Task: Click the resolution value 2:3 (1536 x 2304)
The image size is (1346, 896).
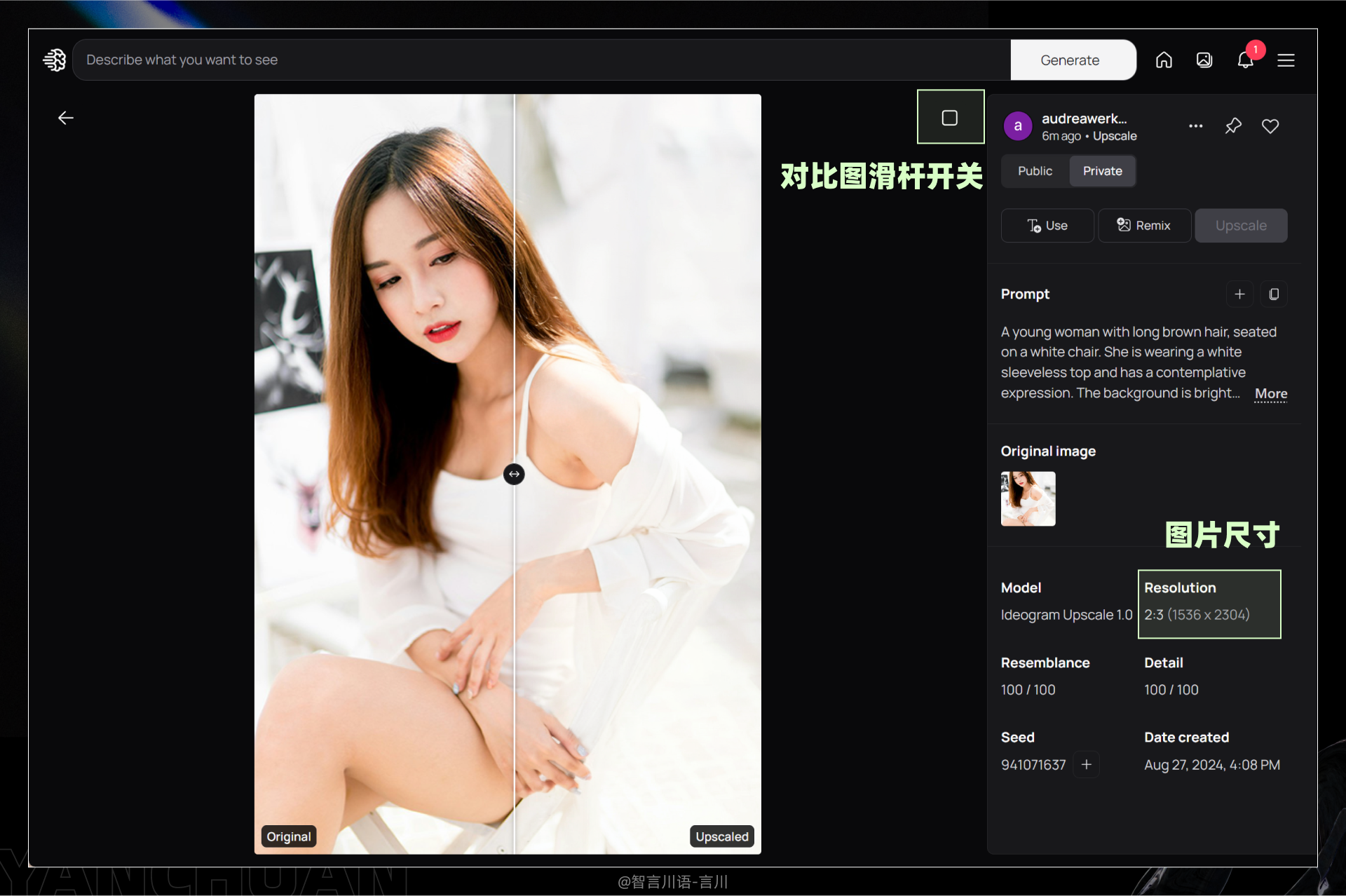Action: click(x=1197, y=615)
